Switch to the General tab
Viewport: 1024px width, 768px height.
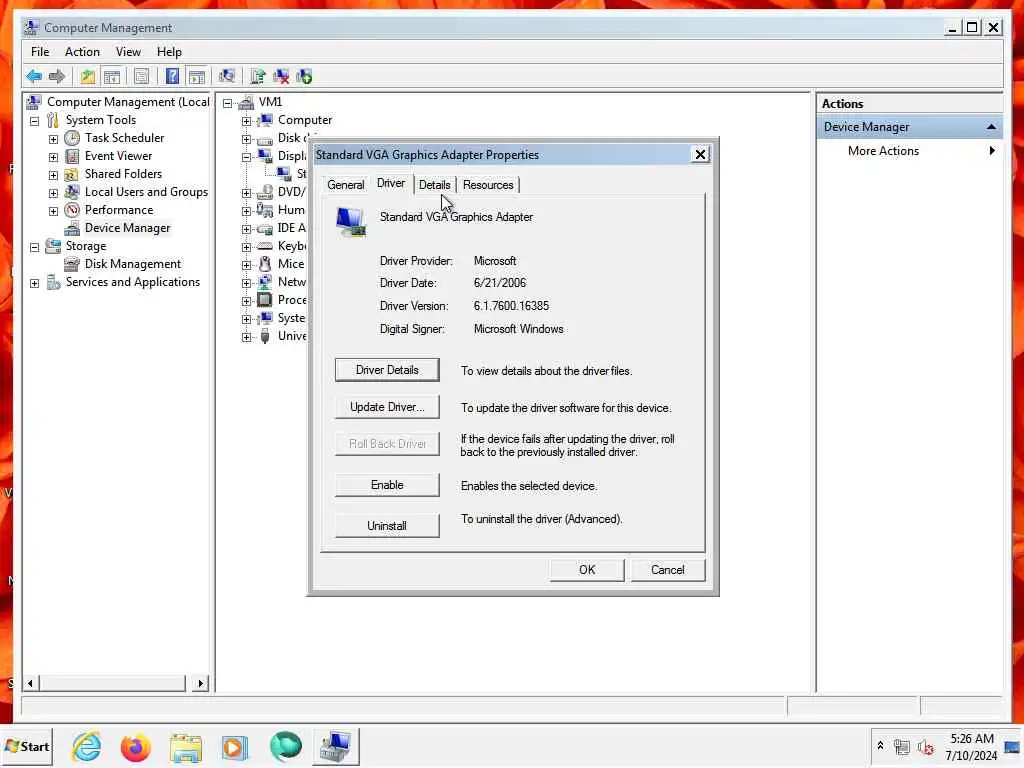(x=345, y=185)
